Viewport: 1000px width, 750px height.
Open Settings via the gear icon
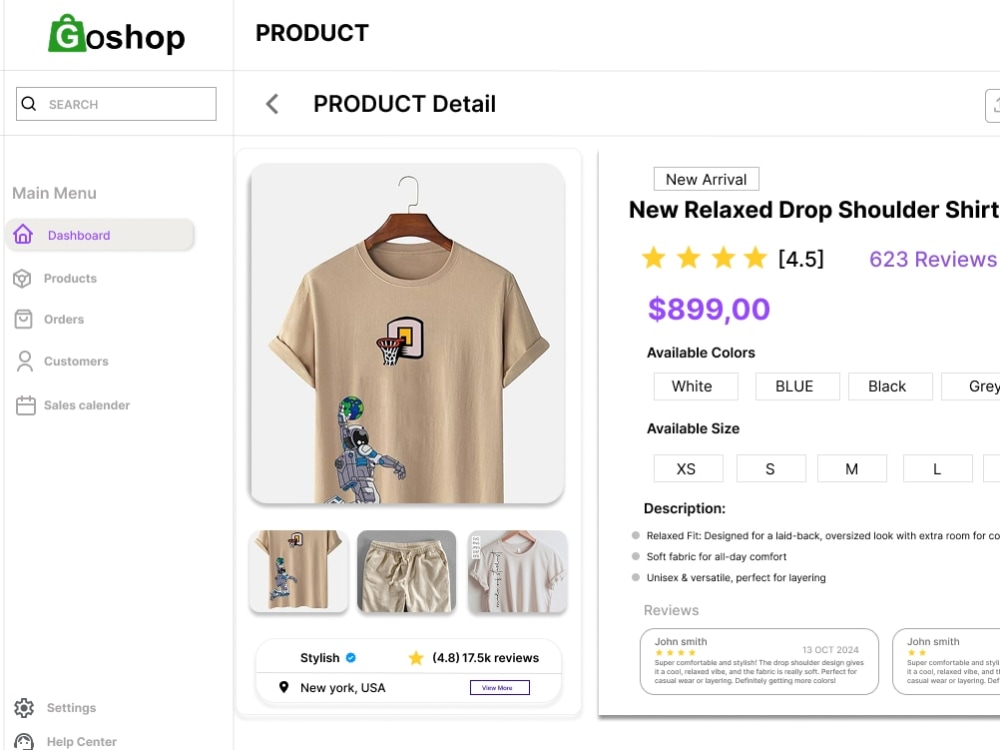point(24,707)
